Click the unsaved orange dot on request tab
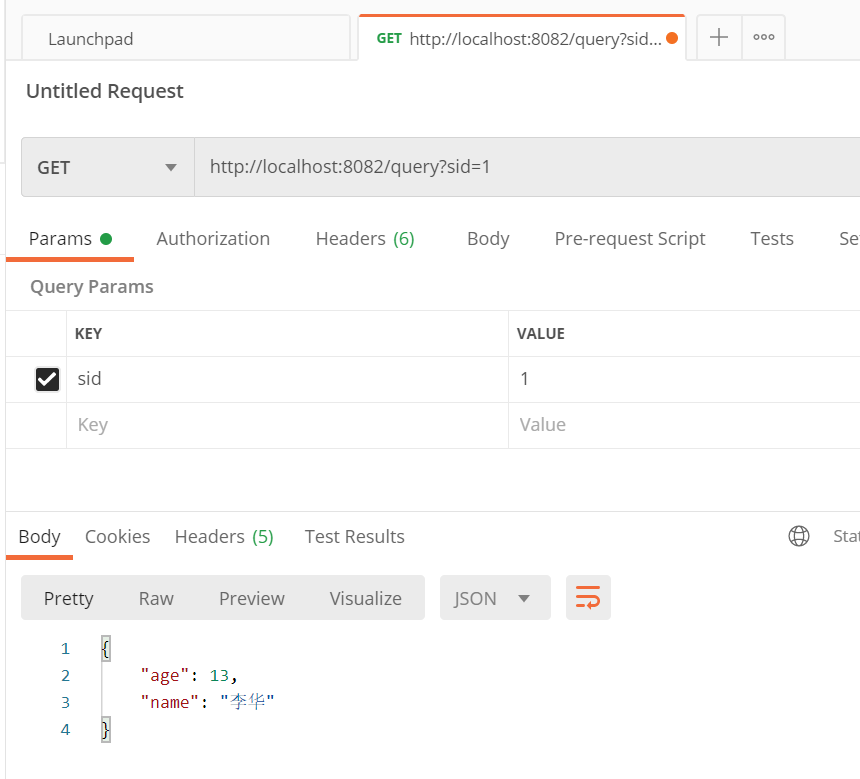Image resolution: width=860 pixels, height=779 pixels. click(671, 39)
